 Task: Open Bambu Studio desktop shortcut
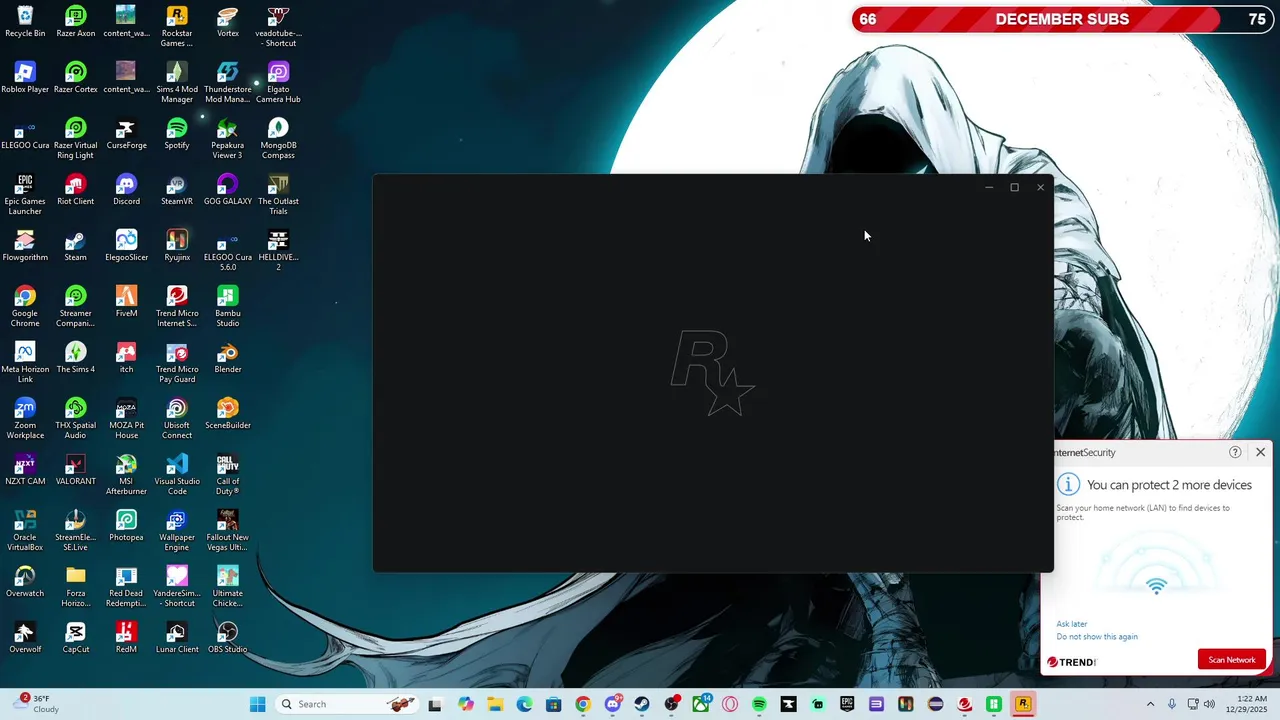point(228,306)
